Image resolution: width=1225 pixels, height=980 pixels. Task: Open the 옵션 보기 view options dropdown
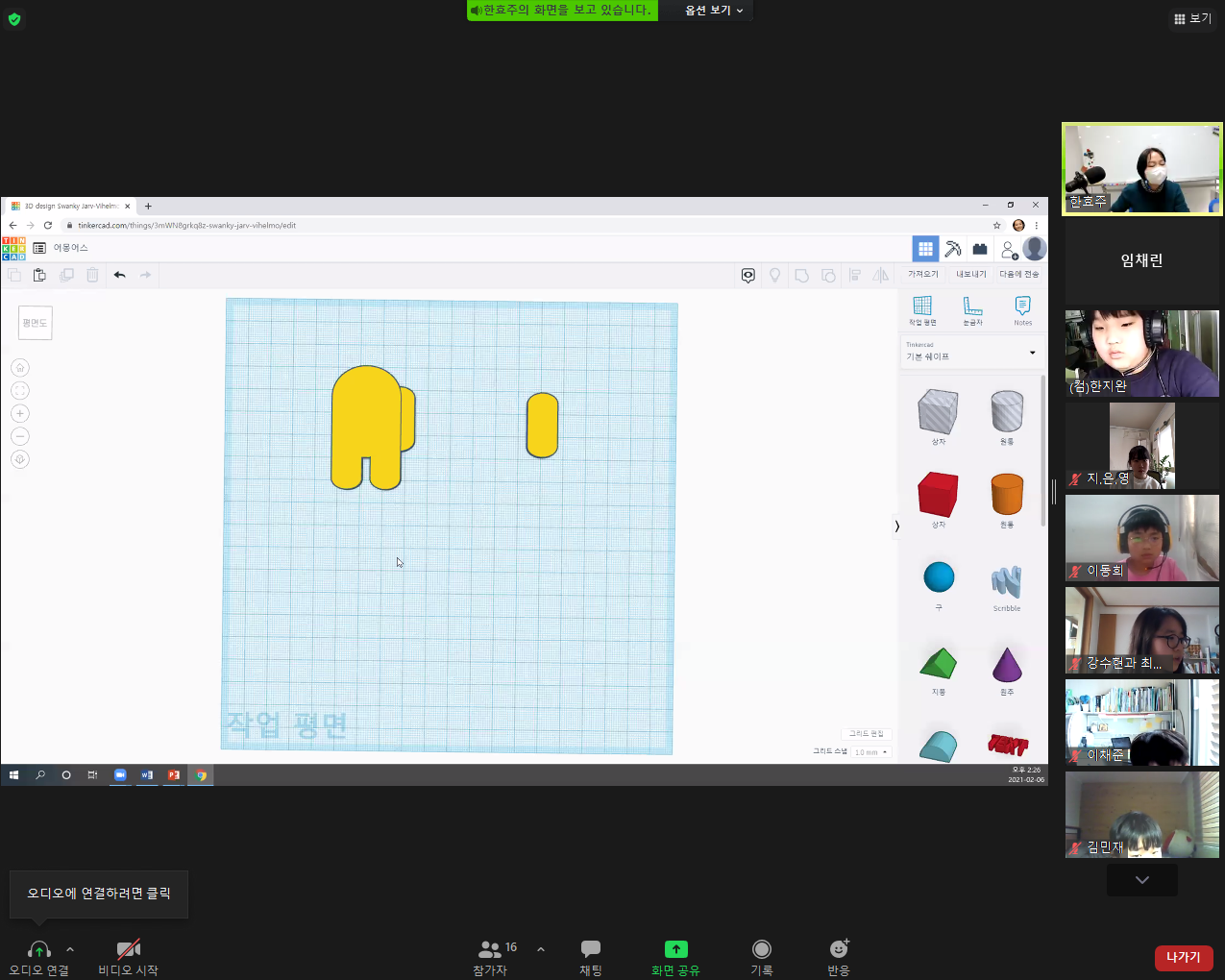pos(713,11)
